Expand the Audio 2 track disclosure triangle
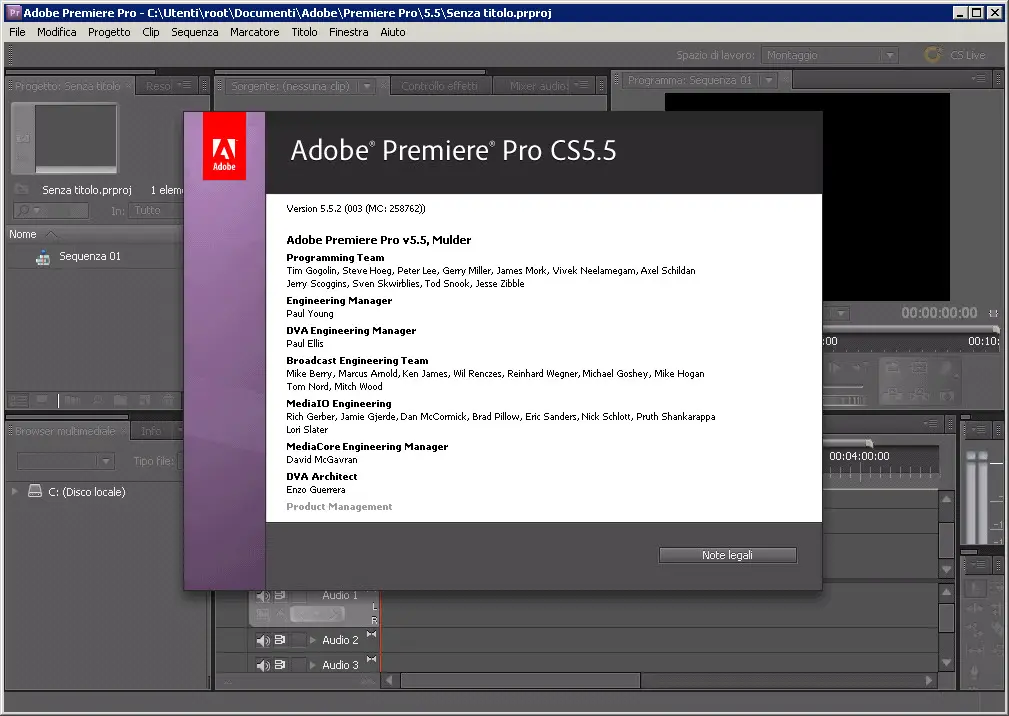Image resolution: width=1009 pixels, height=716 pixels. coord(313,640)
